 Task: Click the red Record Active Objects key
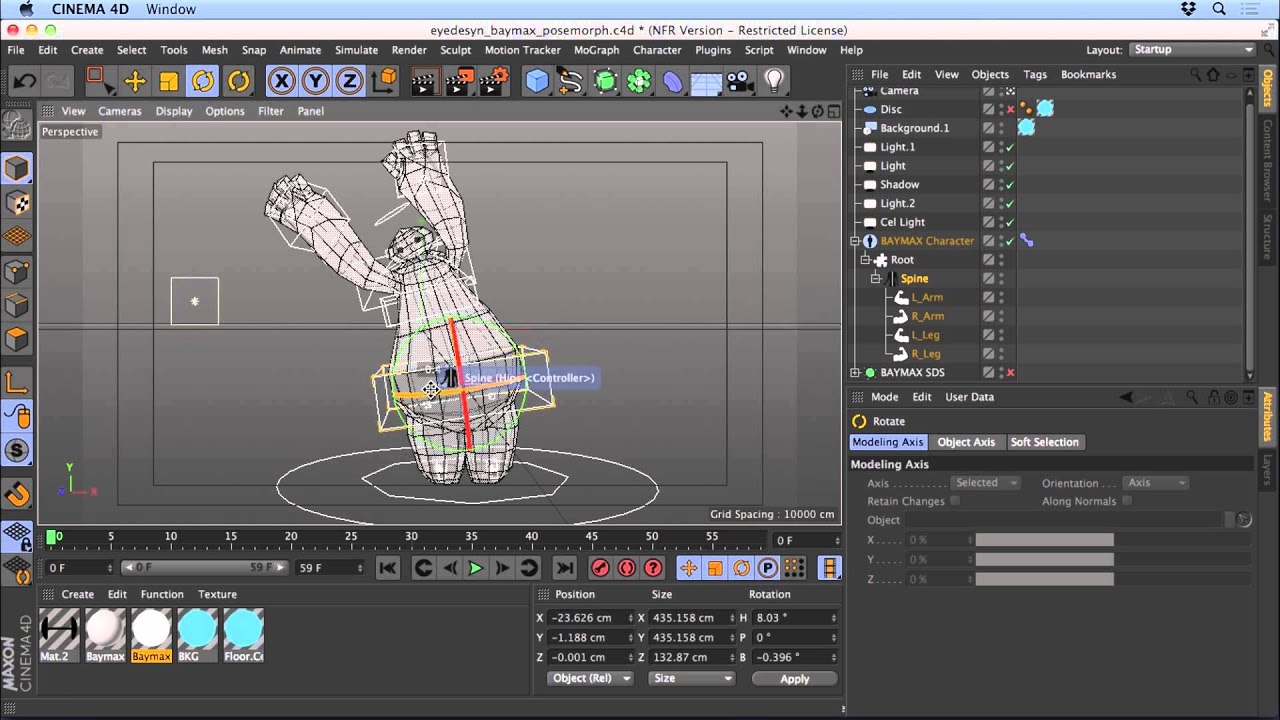tap(600, 568)
